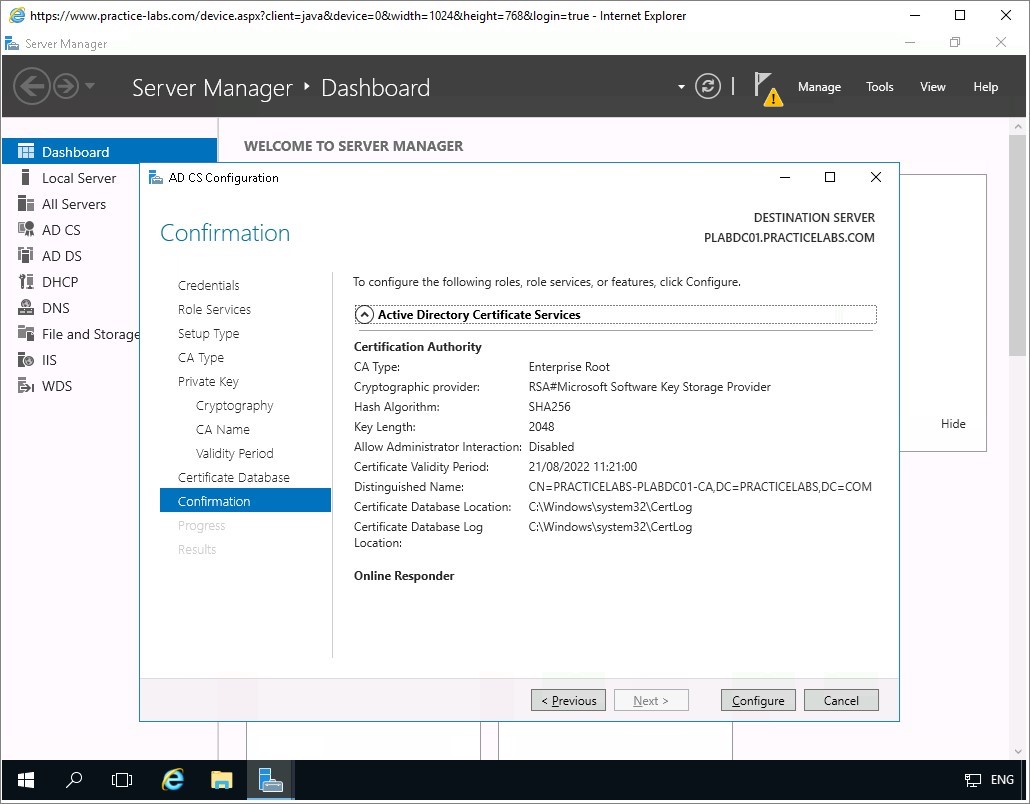Click the Distinguished Name value text
This screenshot has width=1030, height=804.
click(700, 487)
